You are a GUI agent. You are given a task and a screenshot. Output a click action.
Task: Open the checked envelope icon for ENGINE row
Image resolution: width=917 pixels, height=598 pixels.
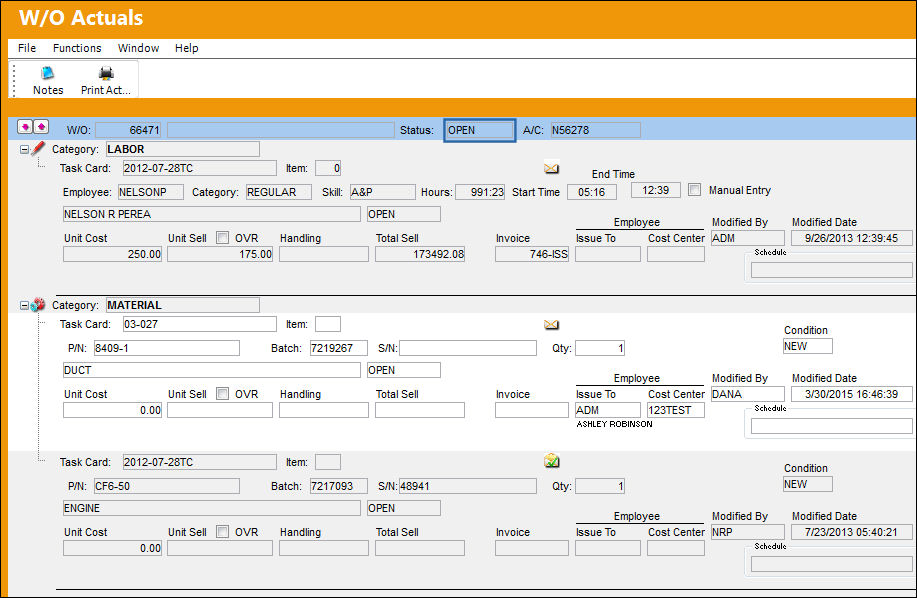click(551, 461)
